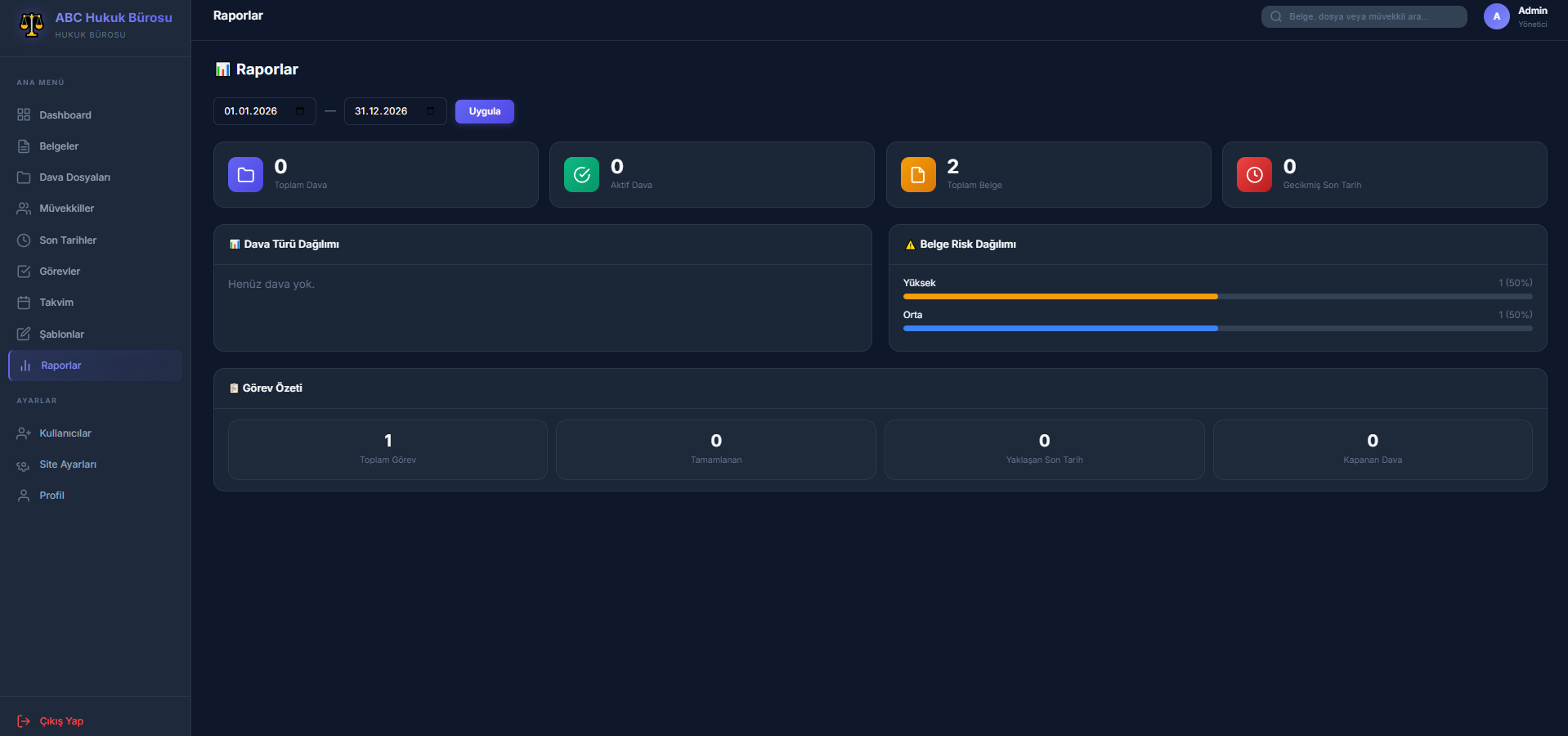Click the 'Toplam Belge' label

[974, 186]
